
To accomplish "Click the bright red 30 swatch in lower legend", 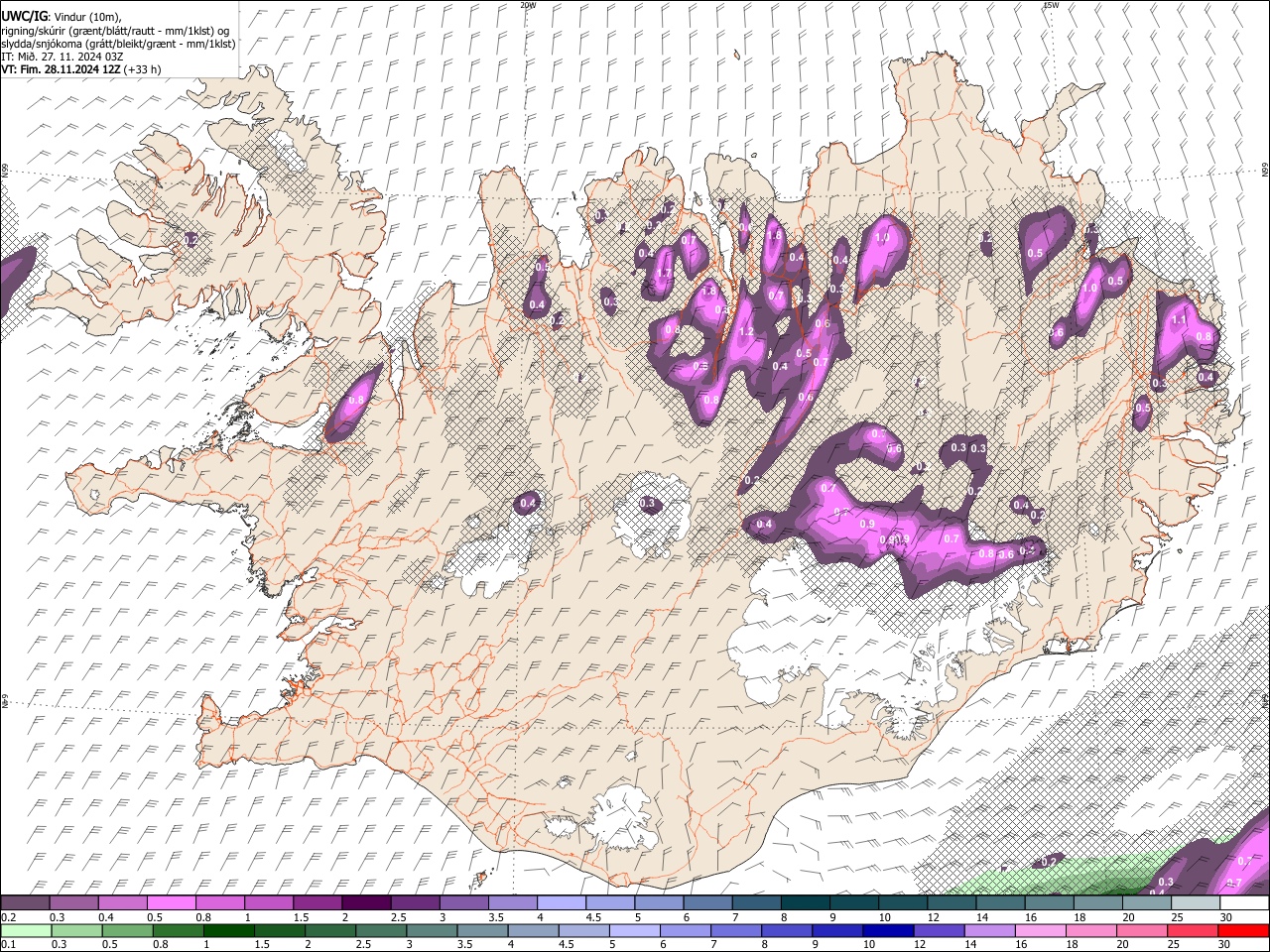I will tap(1243, 930).
